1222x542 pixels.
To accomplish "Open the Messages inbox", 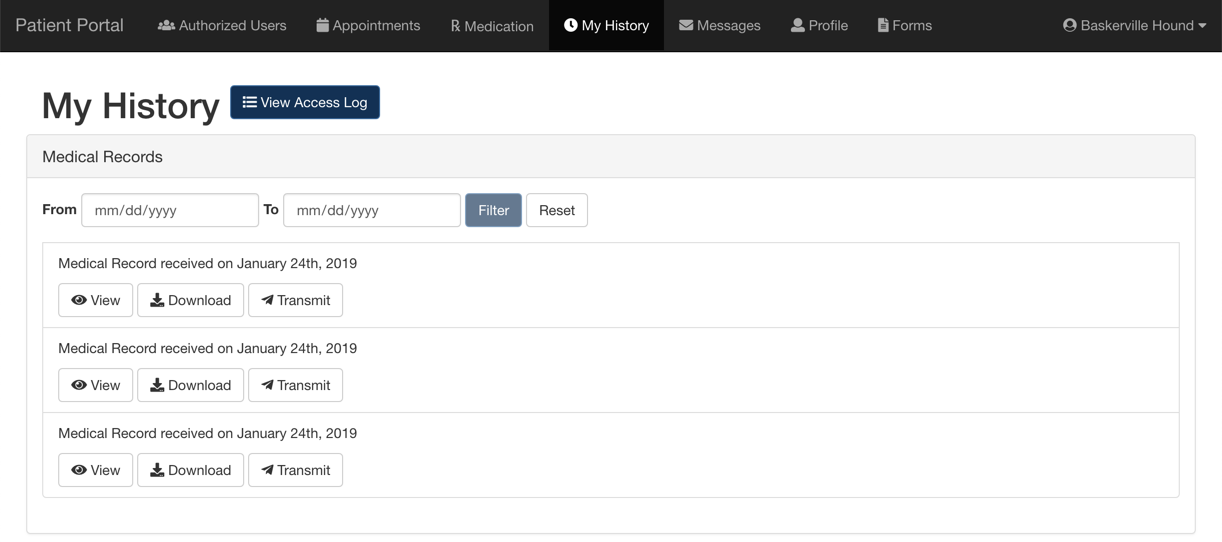I will [719, 25].
